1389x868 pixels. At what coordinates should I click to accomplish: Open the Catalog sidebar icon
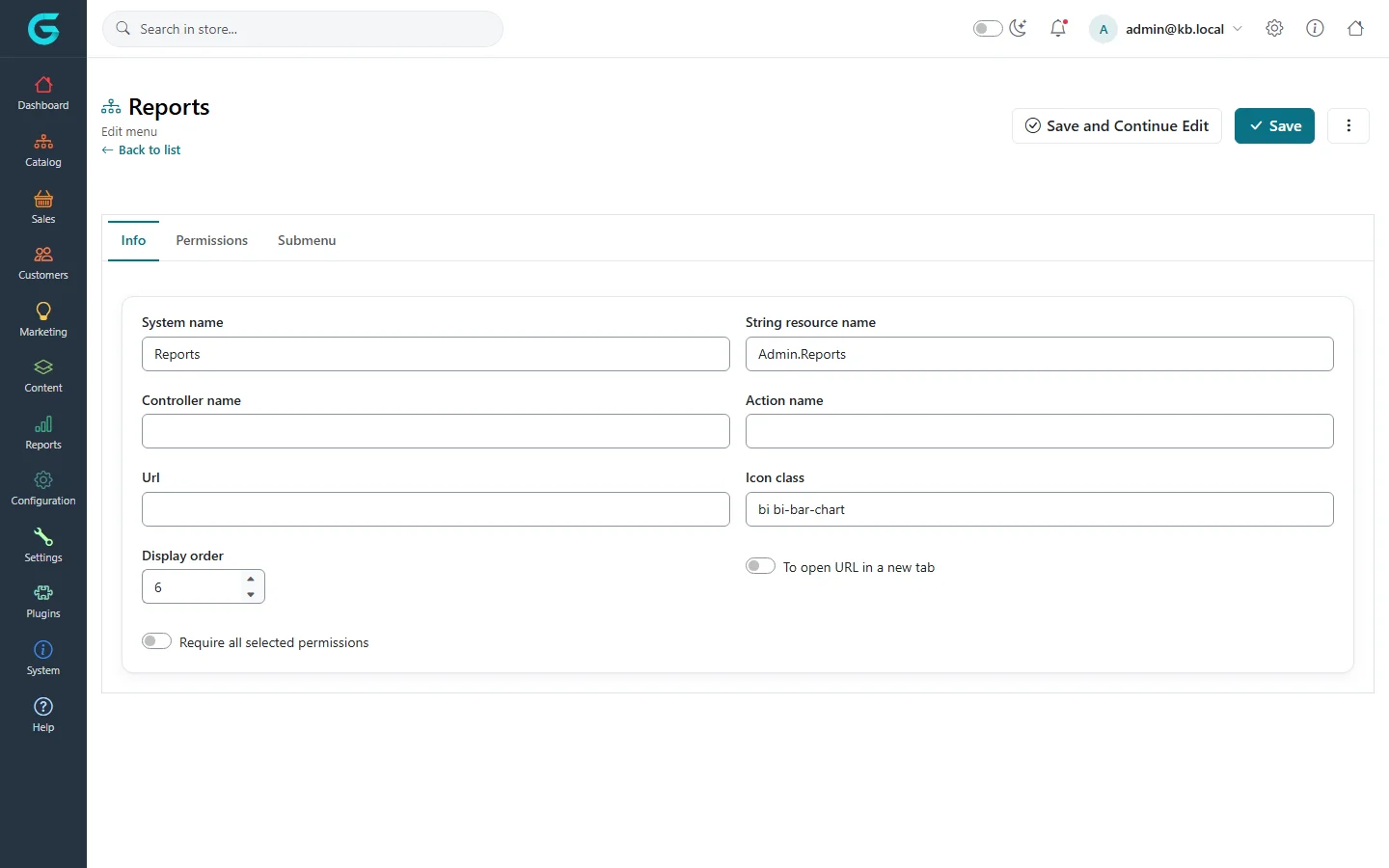coord(43,142)
